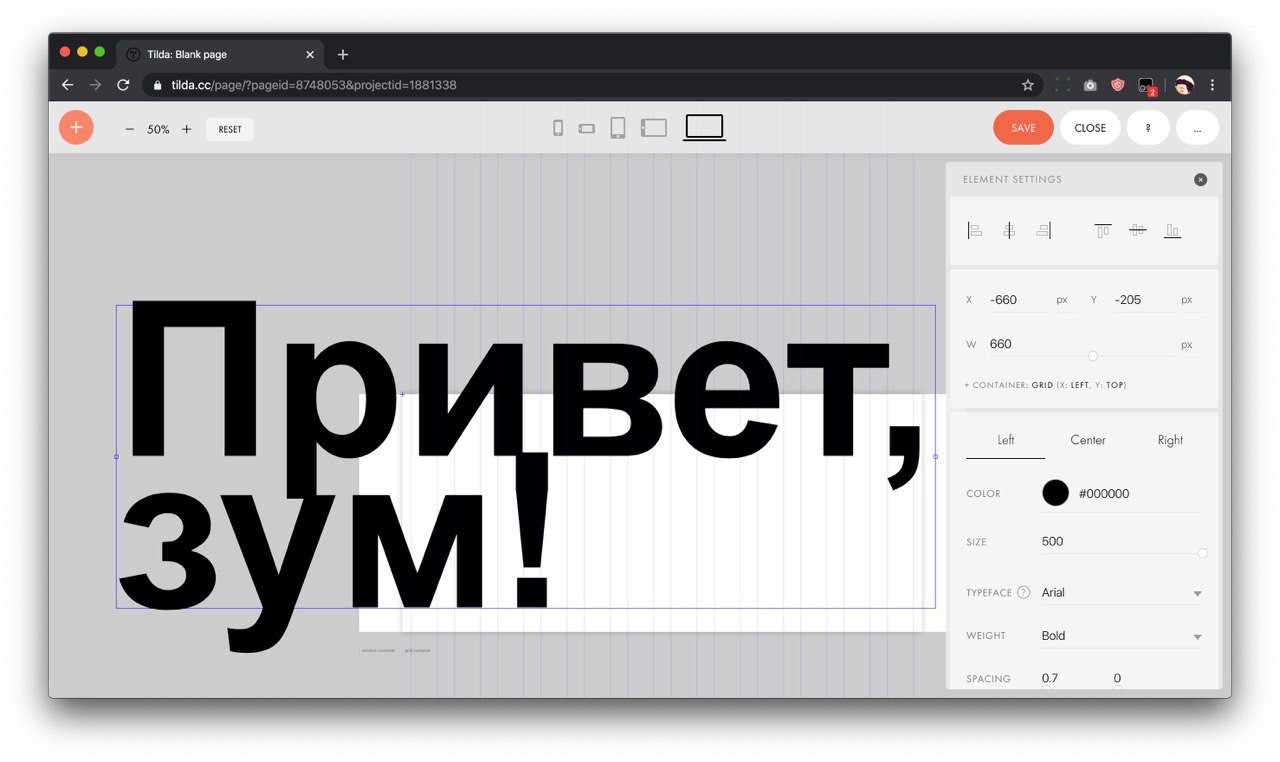Image resolution: width=1280 pixels, height=762 pixels.
Task: Increase zoom with the plus icon
Action: (186, 129)
